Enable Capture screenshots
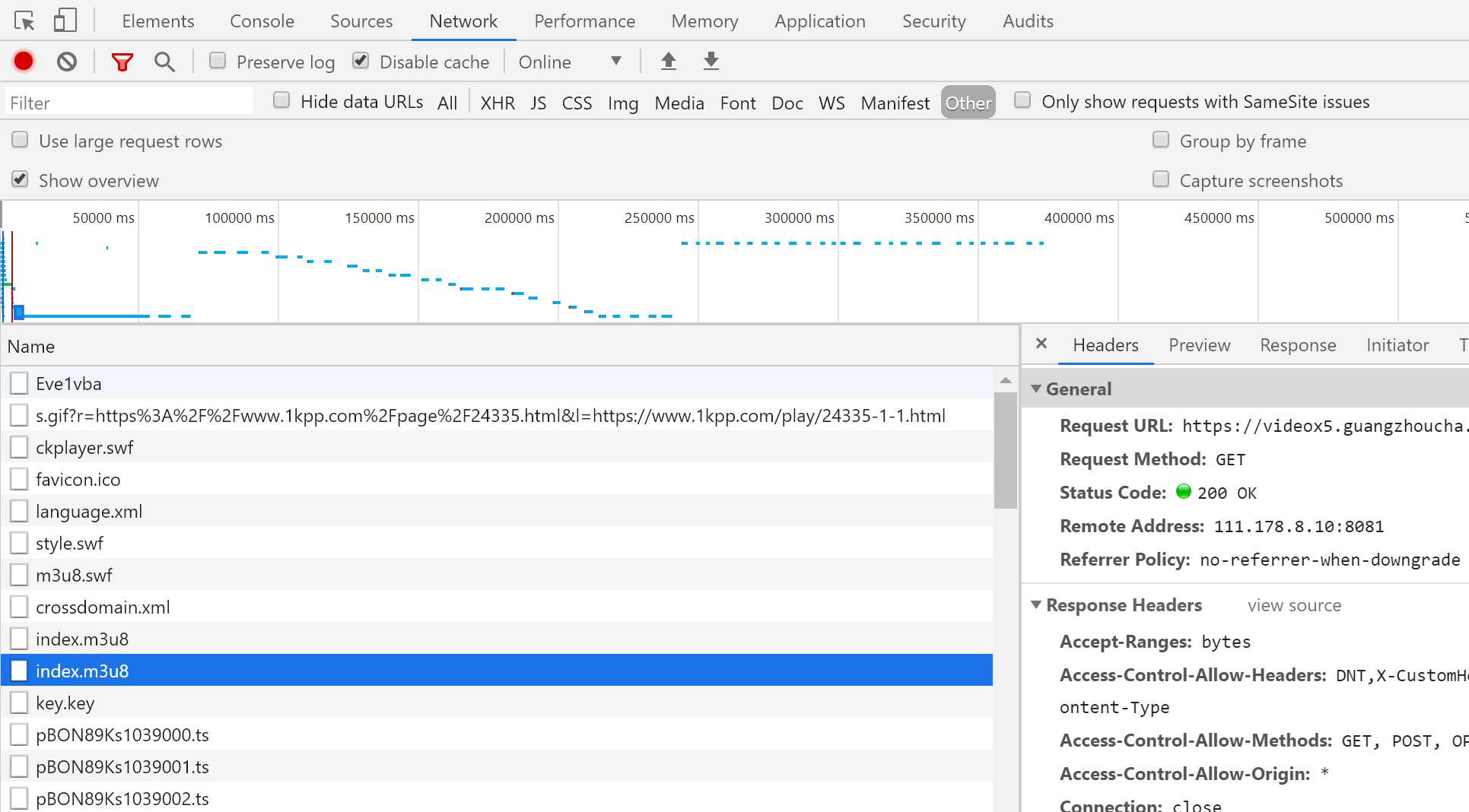Image resolution: width=1469 pixels, height=812 pixels. [1161, 179]
